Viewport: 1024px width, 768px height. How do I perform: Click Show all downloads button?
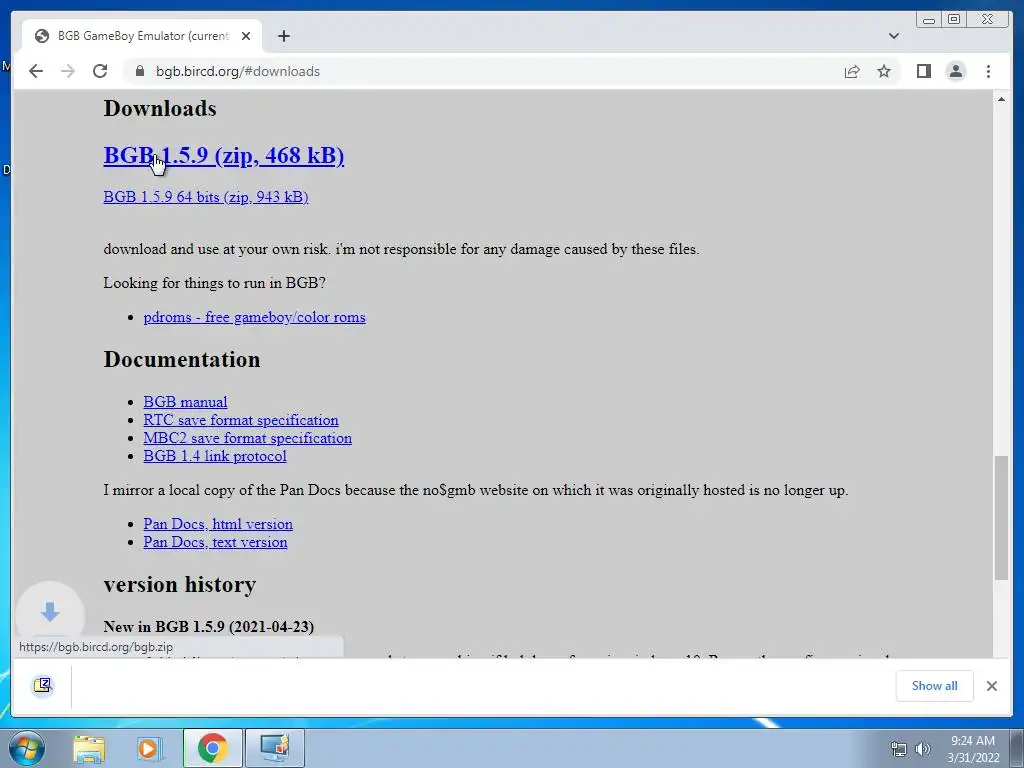(935, 686)
